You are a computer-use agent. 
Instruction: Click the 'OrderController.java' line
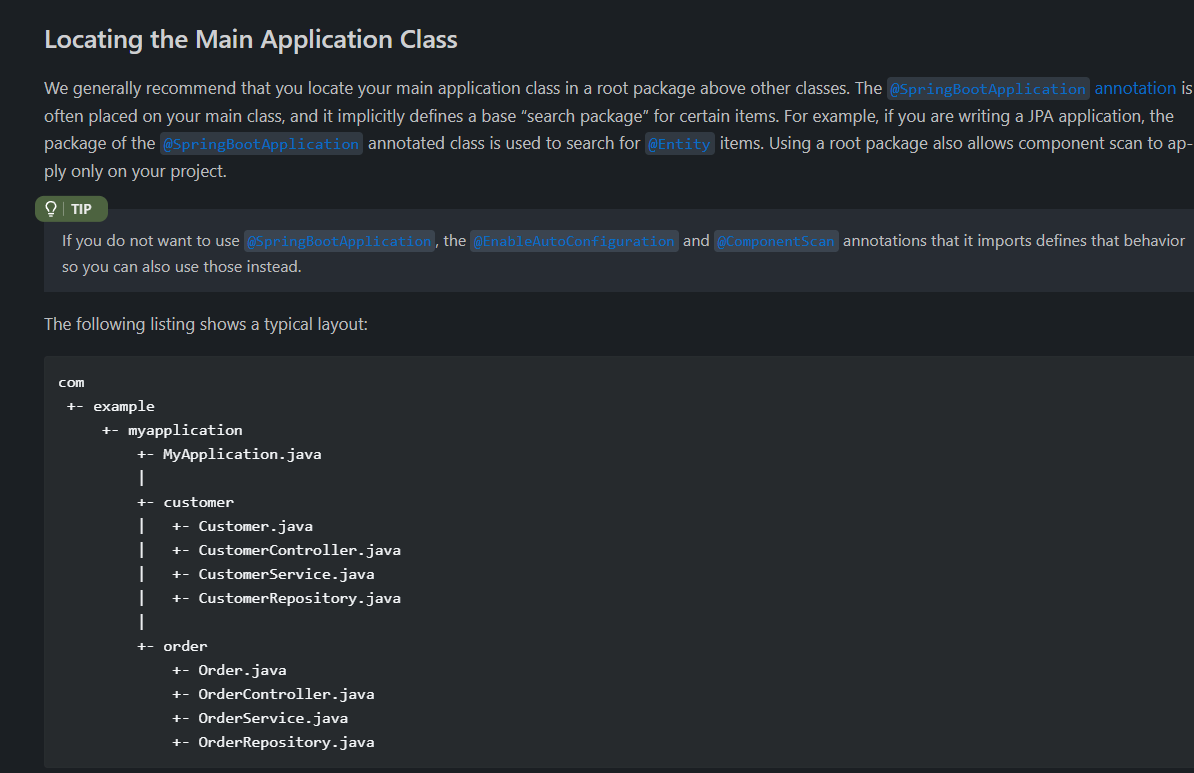[x=286, y=695]
